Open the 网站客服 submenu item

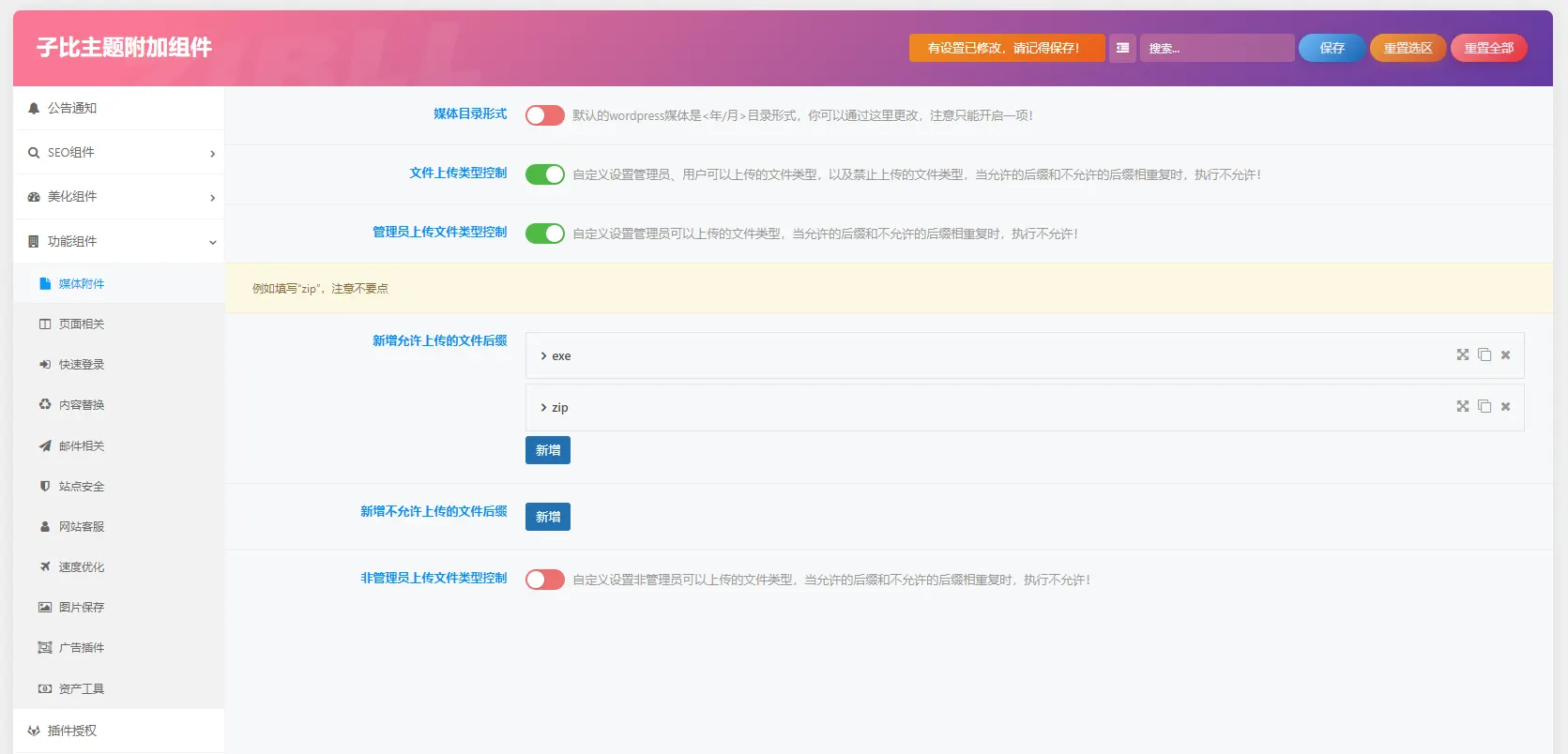118,527
